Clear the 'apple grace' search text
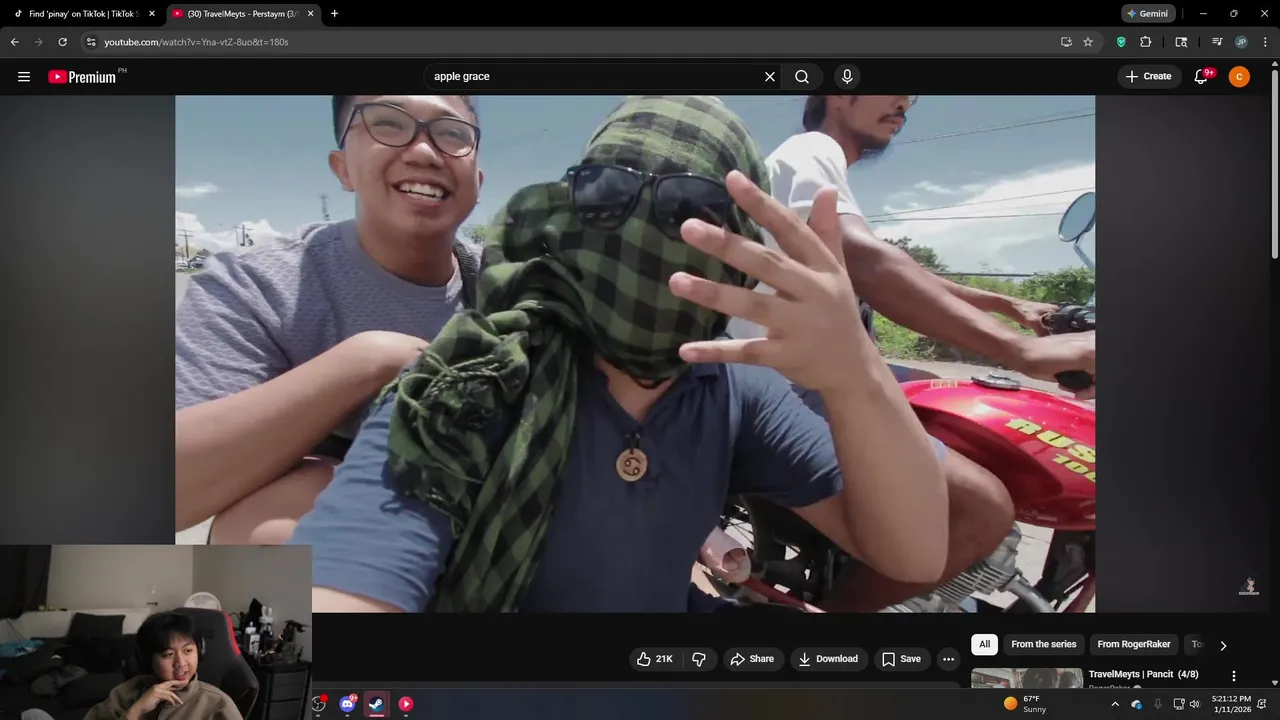The image size is (1280, 720). tap(770, 77)
